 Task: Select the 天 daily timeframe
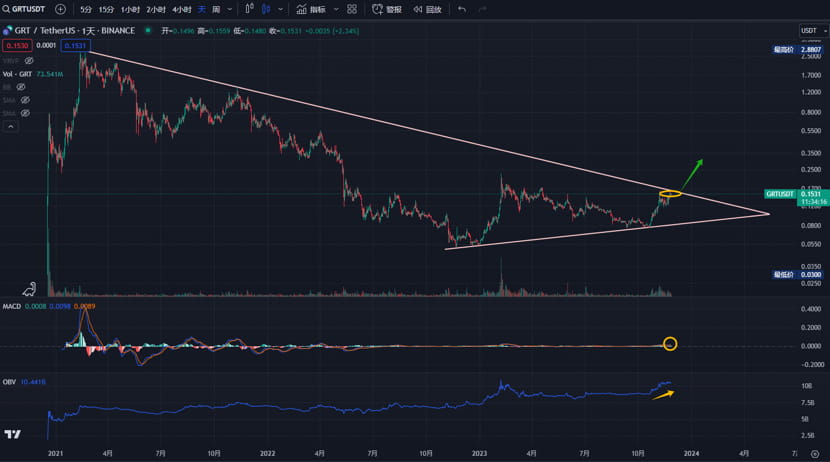[x=202, y=10]
